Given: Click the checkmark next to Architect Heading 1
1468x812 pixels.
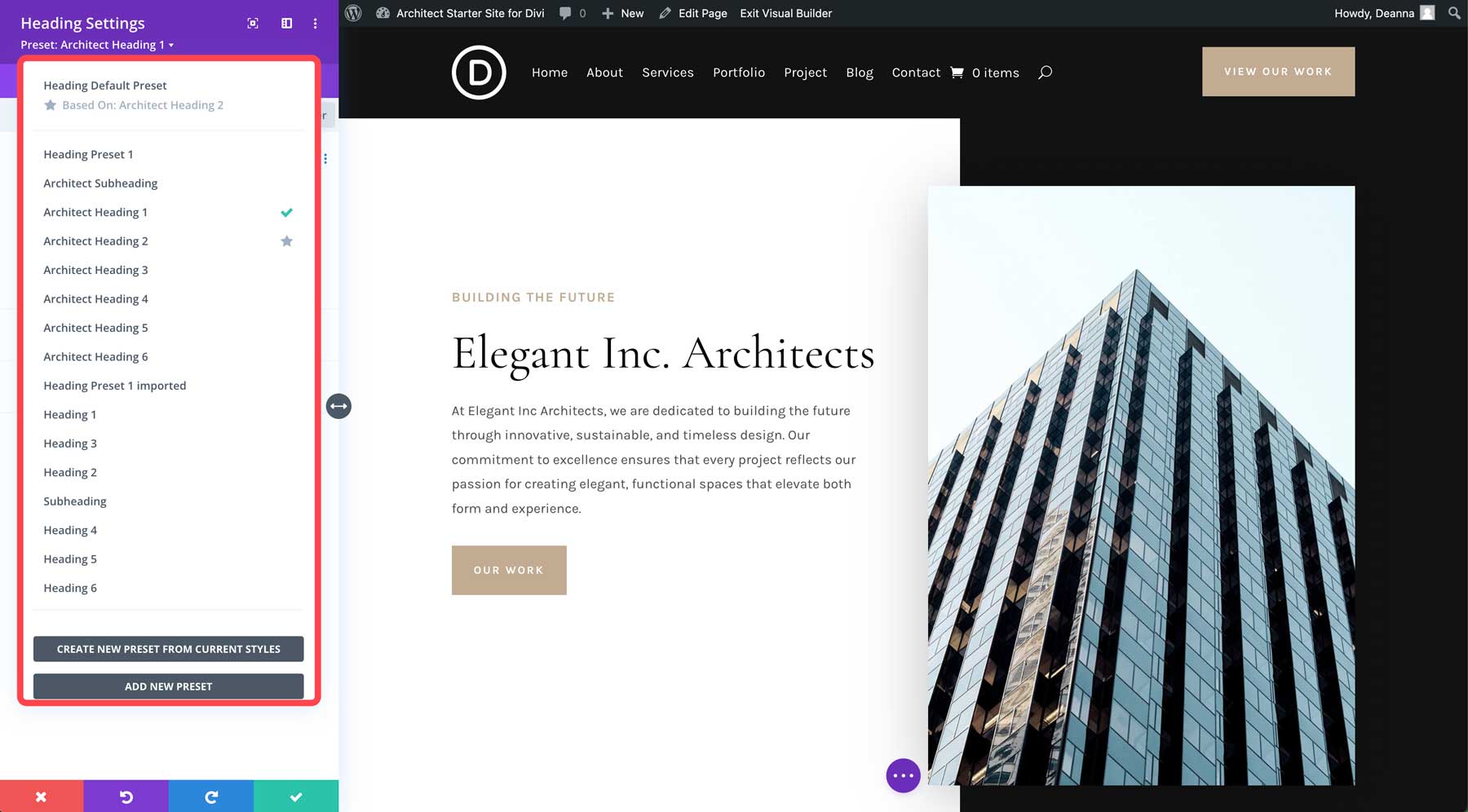Looking at the screenshot, I should pos(286,212).
